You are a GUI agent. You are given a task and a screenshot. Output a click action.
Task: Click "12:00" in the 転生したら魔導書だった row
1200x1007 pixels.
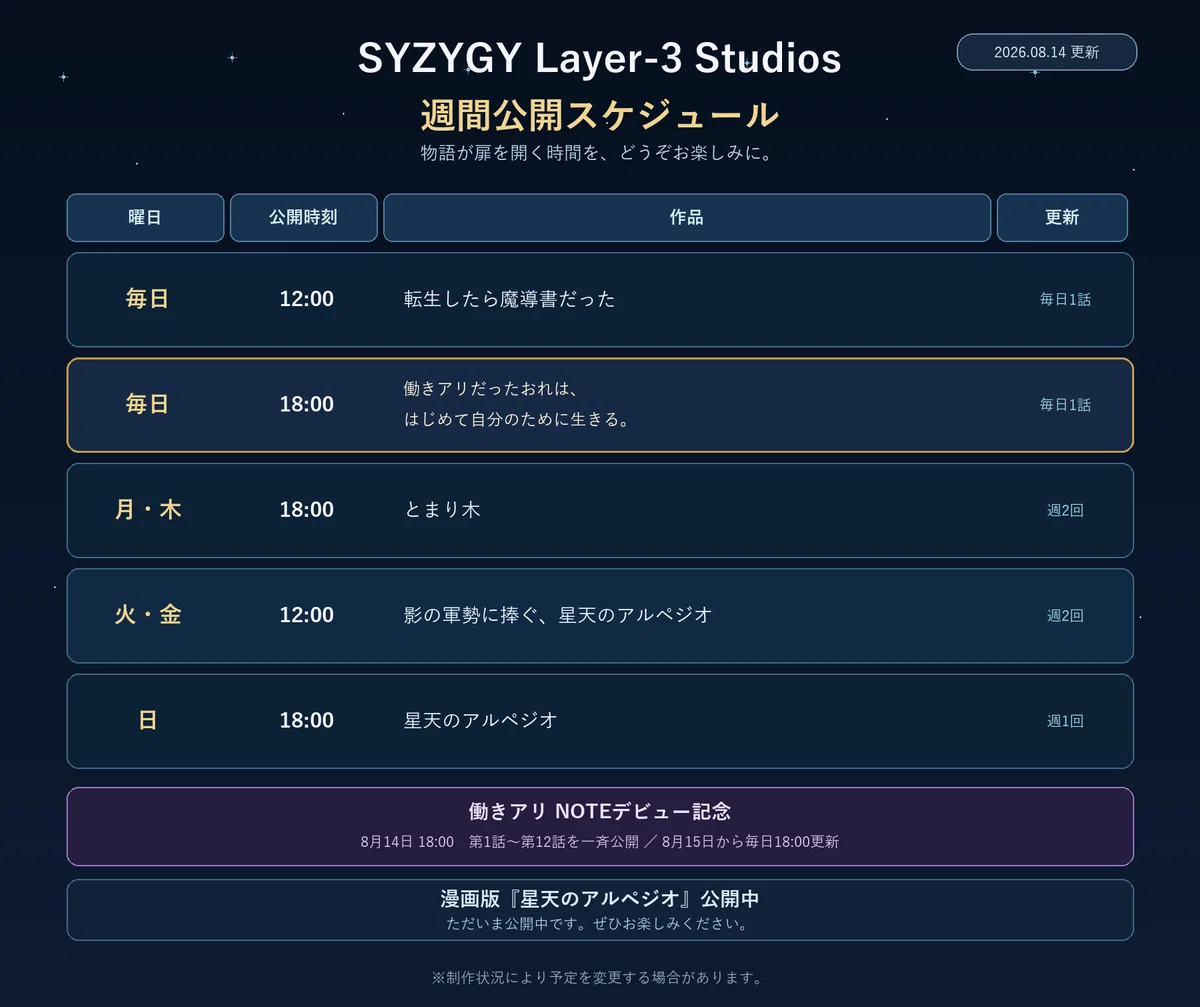(306, 299)
